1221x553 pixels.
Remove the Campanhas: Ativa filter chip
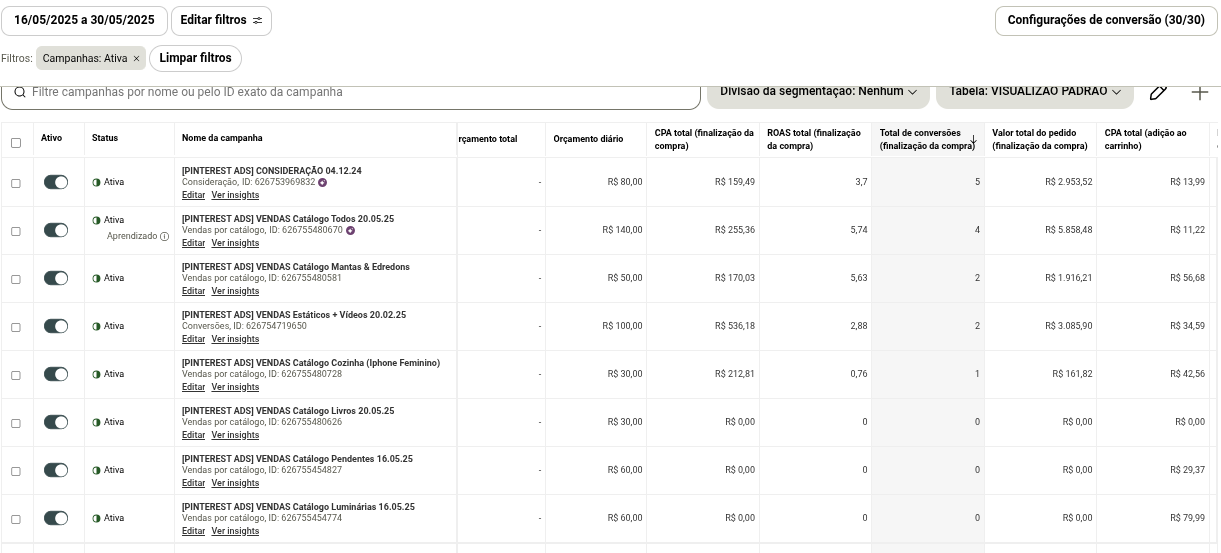136,59
